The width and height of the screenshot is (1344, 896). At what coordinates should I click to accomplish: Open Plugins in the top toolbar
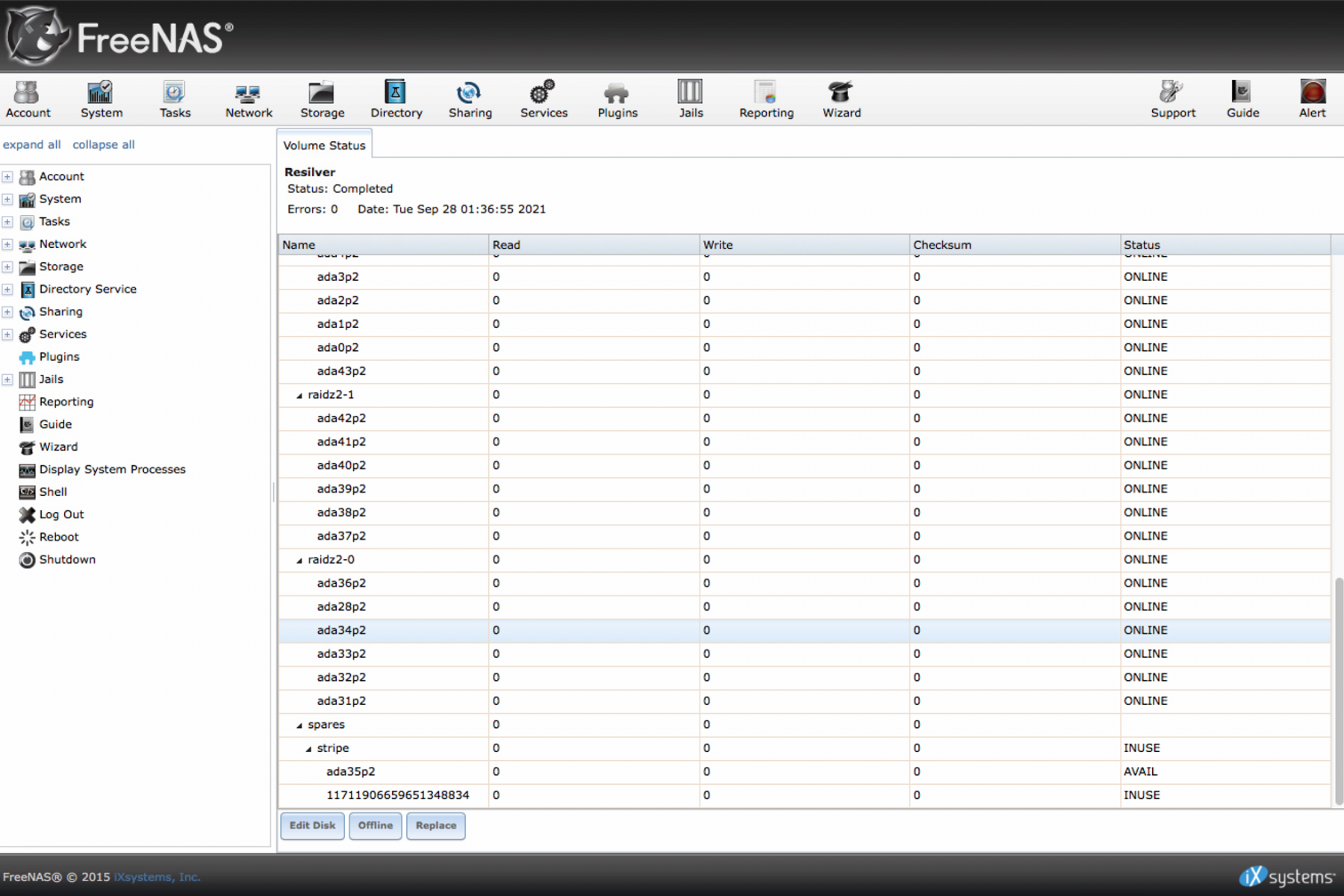617,99
